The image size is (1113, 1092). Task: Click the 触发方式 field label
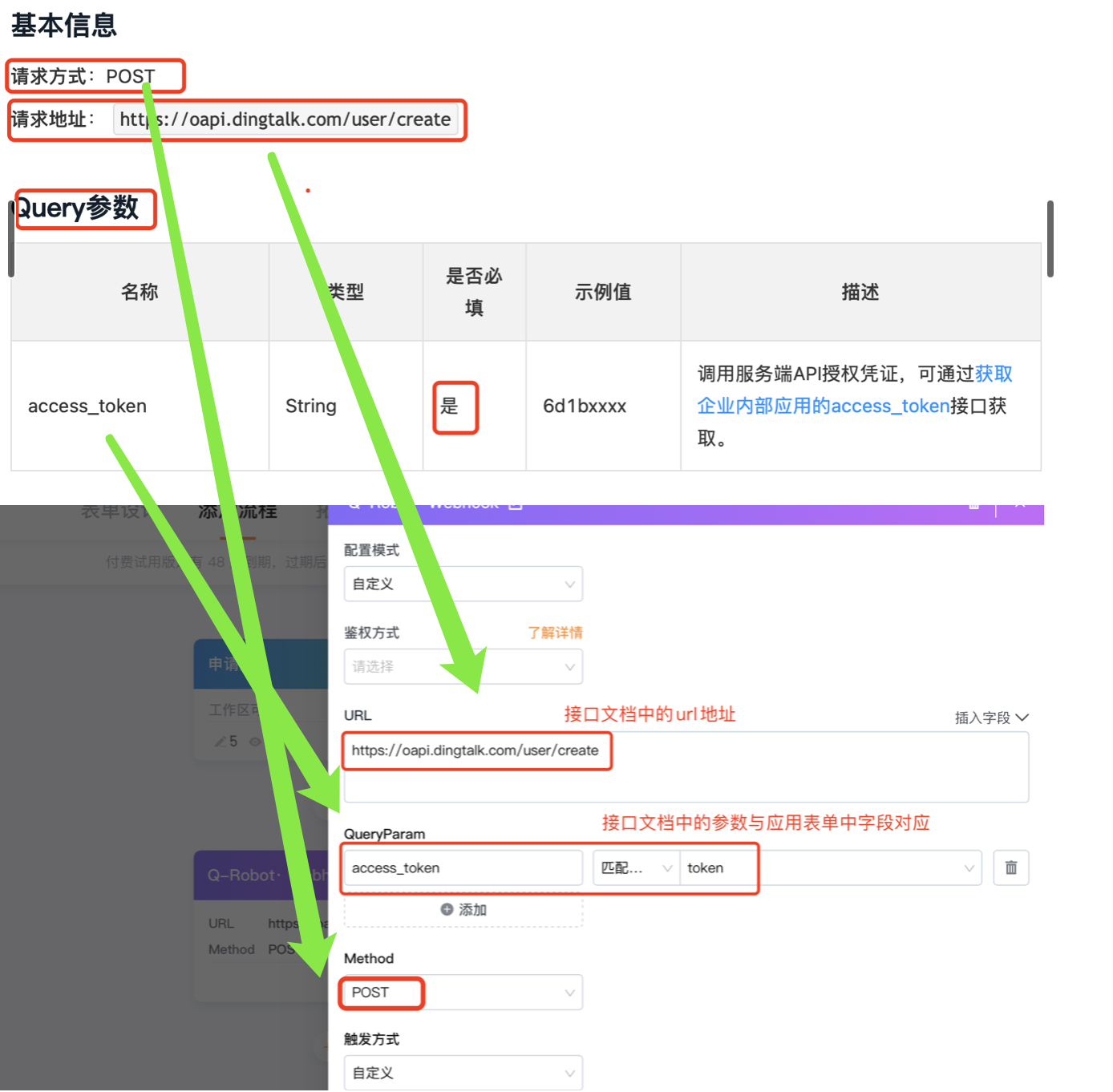[x=371, y=1039]
